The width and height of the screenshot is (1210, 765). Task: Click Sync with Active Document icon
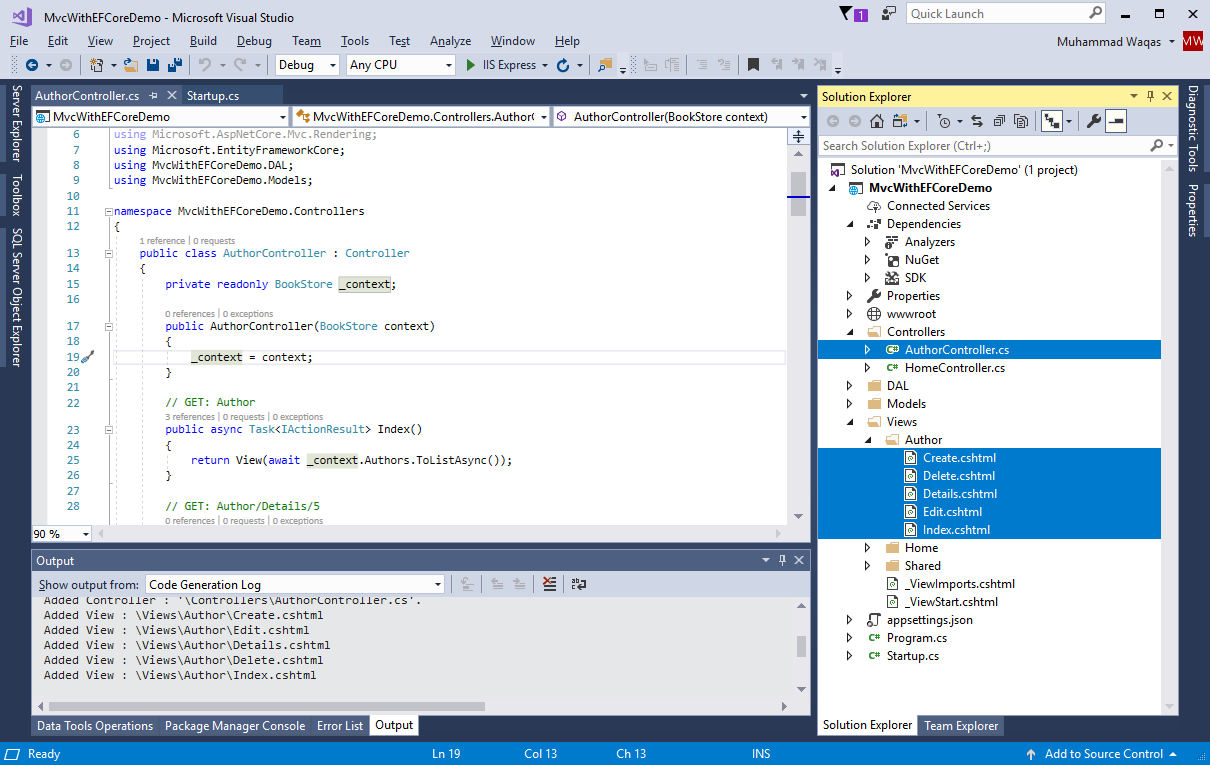tap(977, 121)
